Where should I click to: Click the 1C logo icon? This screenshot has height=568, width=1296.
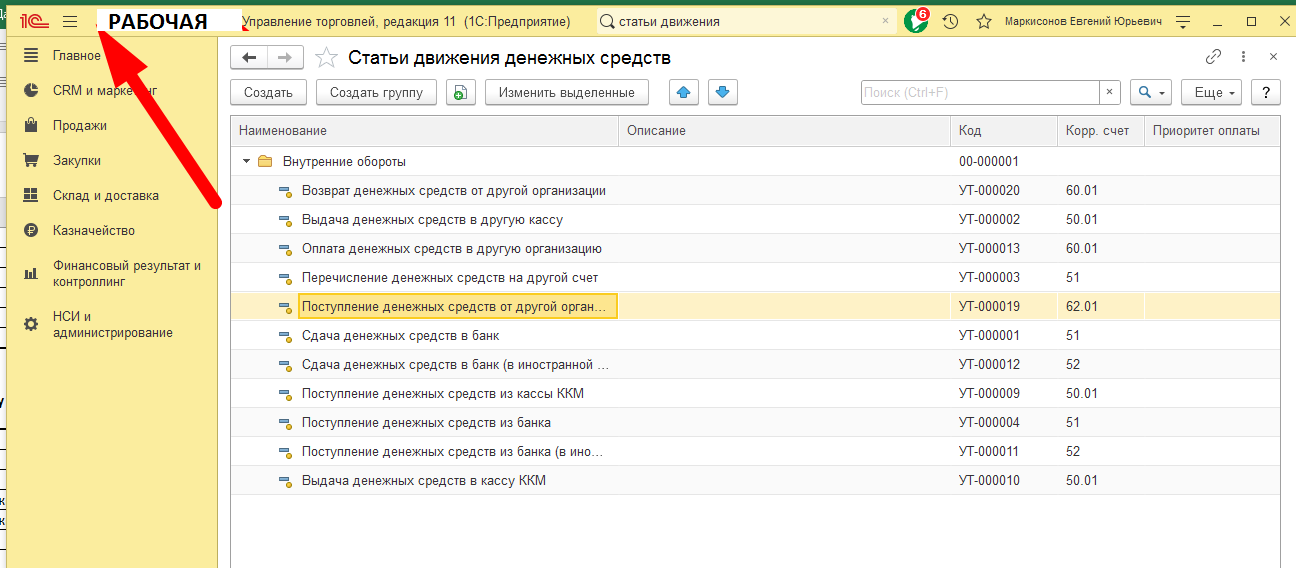35,21
